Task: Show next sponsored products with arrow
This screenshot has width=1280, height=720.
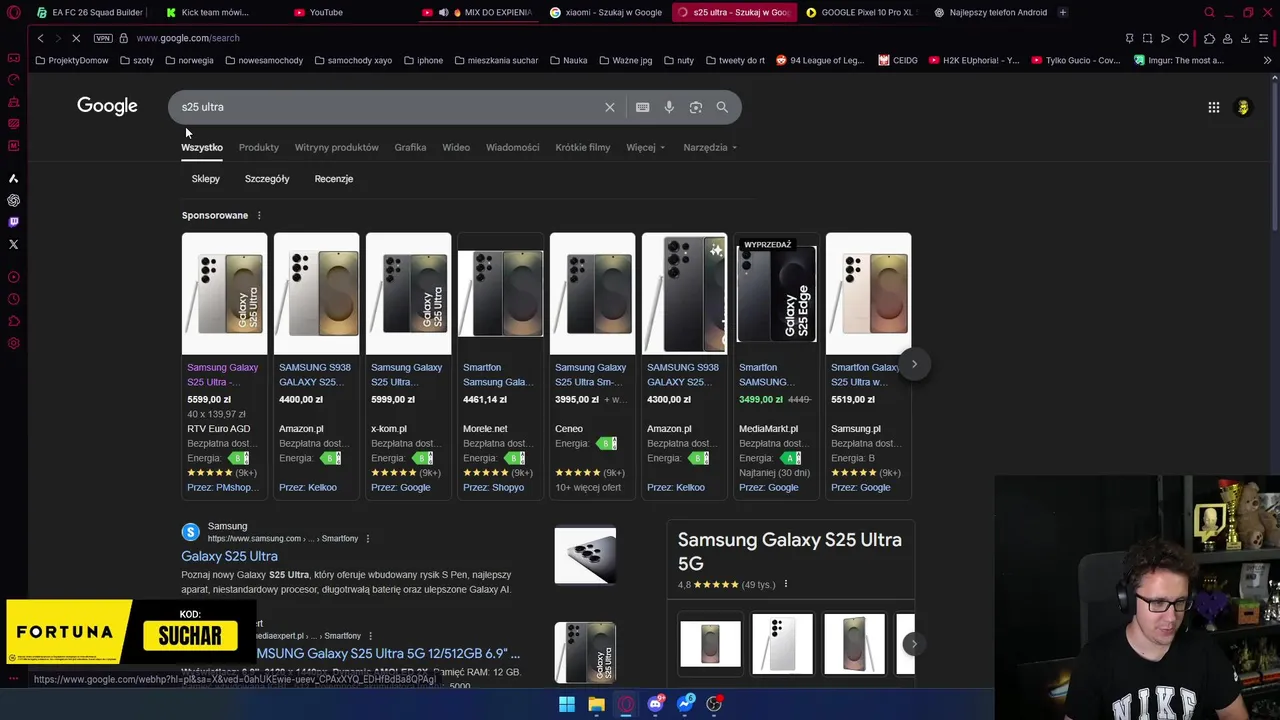Action: [914, 364]
